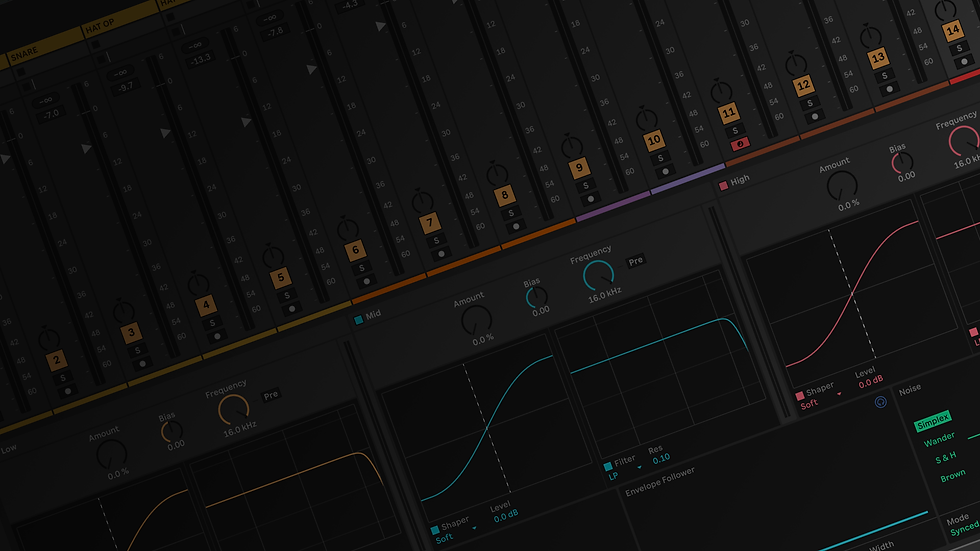Click the Mid band Bias knob
The width and height of the screenshot is (980, 551).
pos(536,297)
